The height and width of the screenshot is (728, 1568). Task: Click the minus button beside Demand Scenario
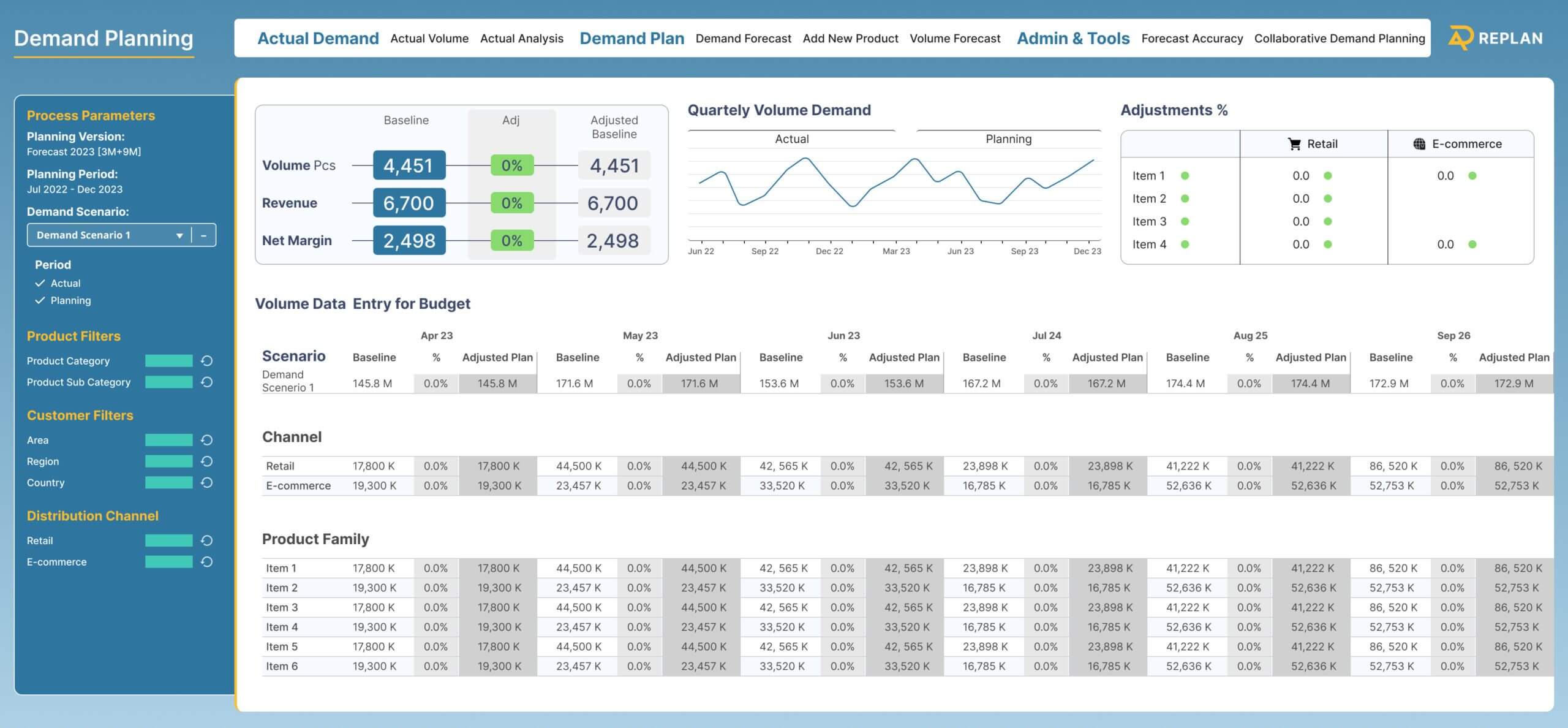click(204, 235)
